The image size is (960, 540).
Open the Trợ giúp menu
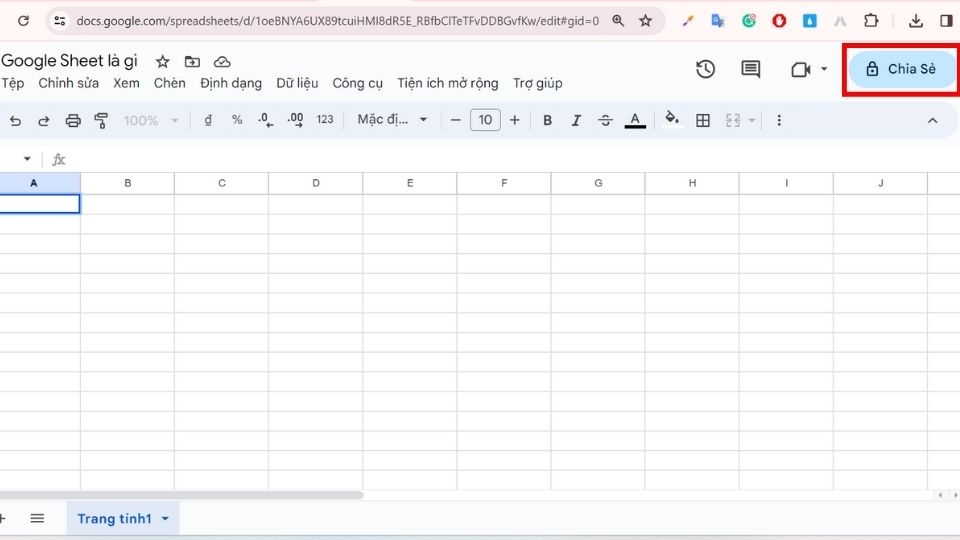pyautogui.click(x=538, y=83)
